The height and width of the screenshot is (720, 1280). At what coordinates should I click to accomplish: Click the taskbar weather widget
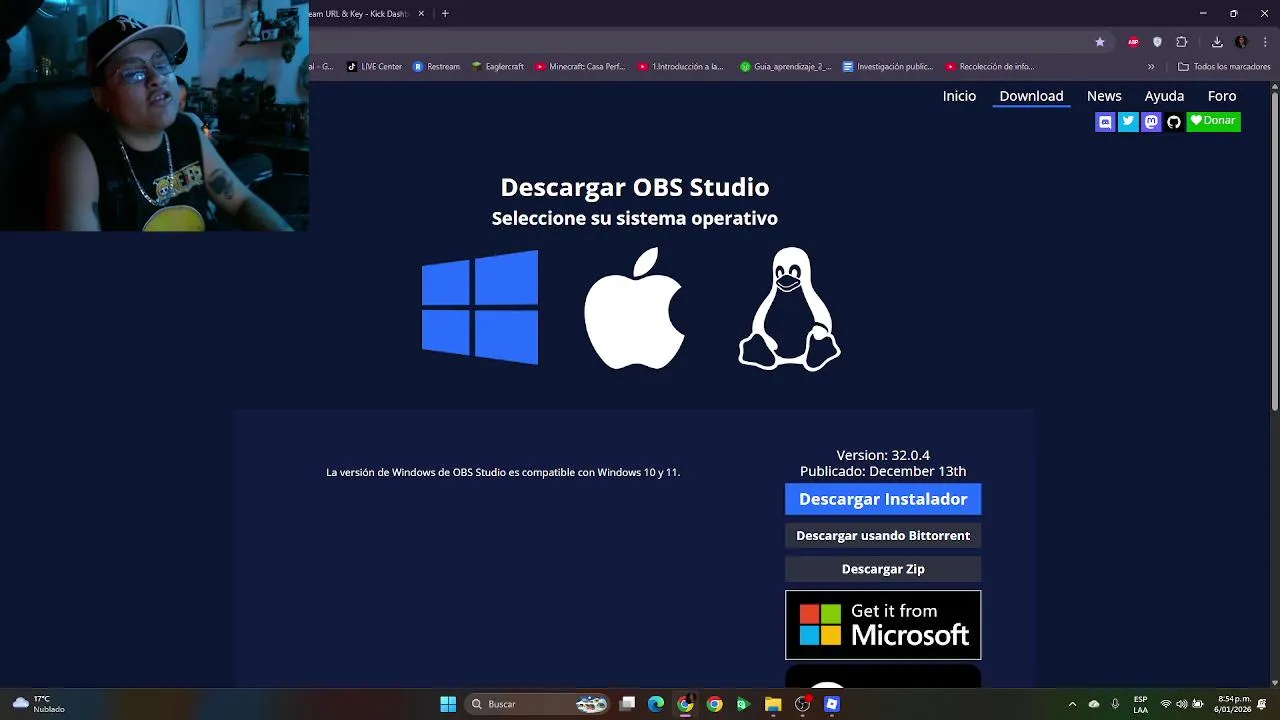(x=38, y=704)
